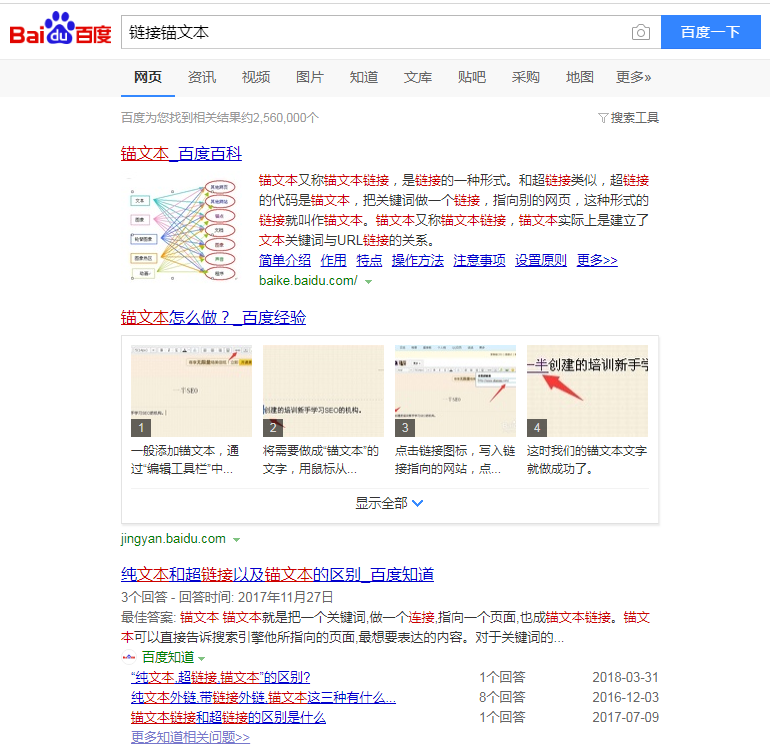
Task: Go to the 贴吧 tab
Action: click(x=472, y=77)
